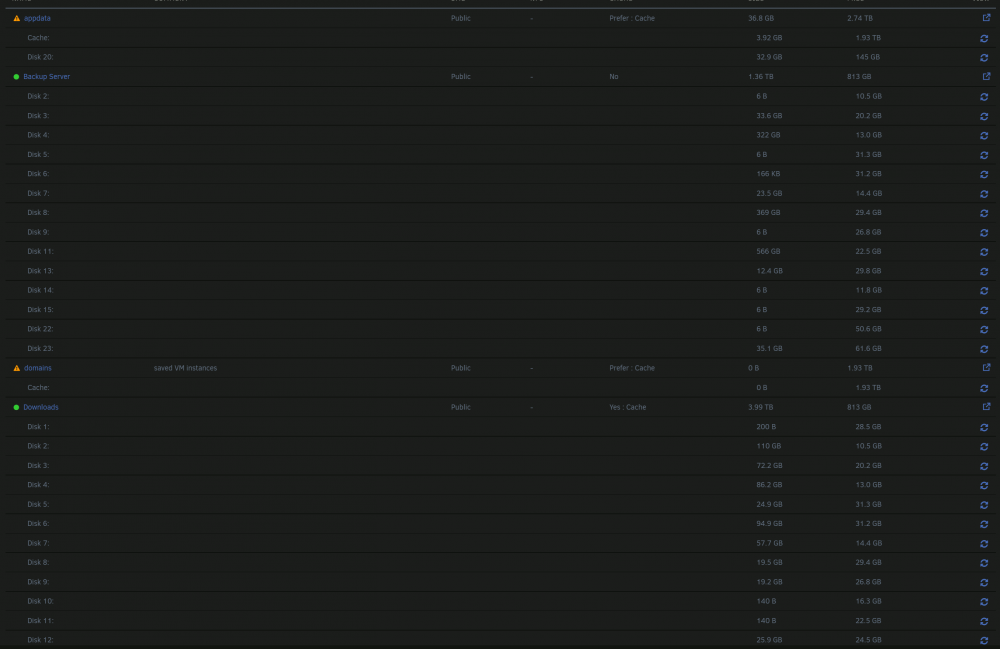Click the 145 GB free value for Disk 20
This screenshot has height=649, width=1000.
click(x=867, y=57)
